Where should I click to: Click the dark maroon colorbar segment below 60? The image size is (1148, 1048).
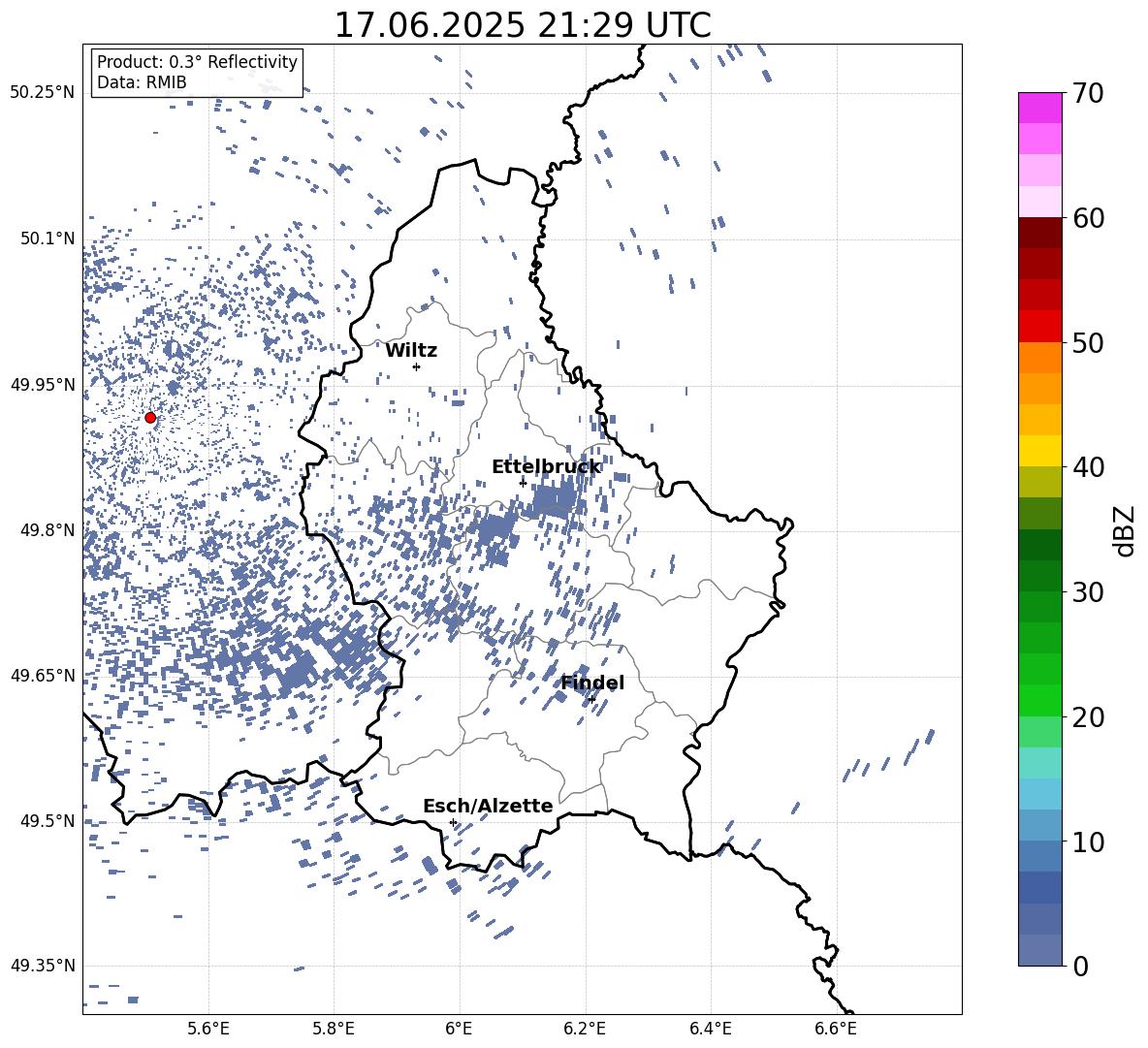coord(1039,233)
